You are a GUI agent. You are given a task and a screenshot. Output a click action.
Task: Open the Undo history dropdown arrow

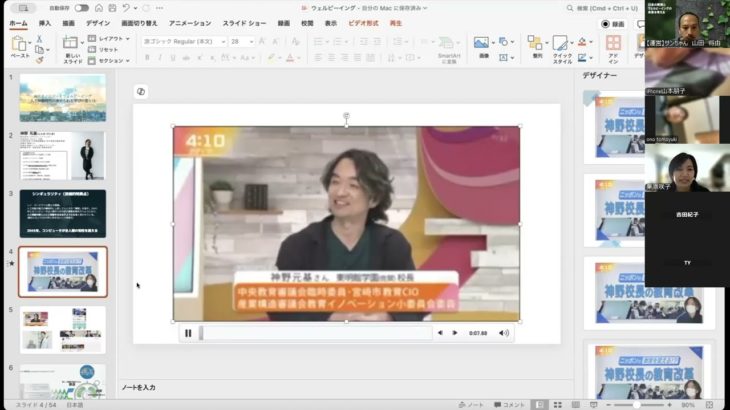click(x=135, y=8)
